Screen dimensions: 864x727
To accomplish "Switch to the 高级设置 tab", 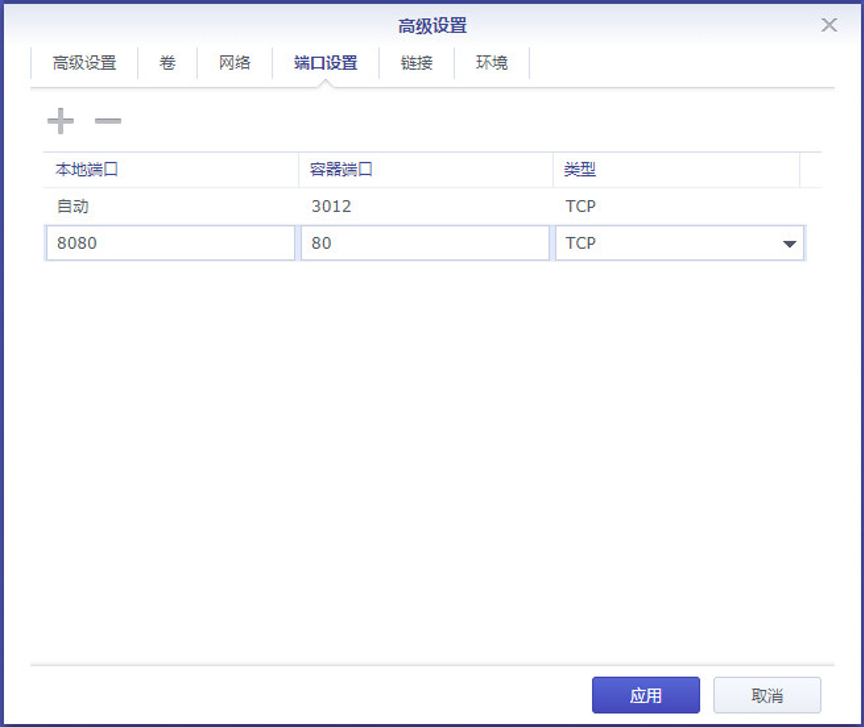I will click(x=85, y=63).
